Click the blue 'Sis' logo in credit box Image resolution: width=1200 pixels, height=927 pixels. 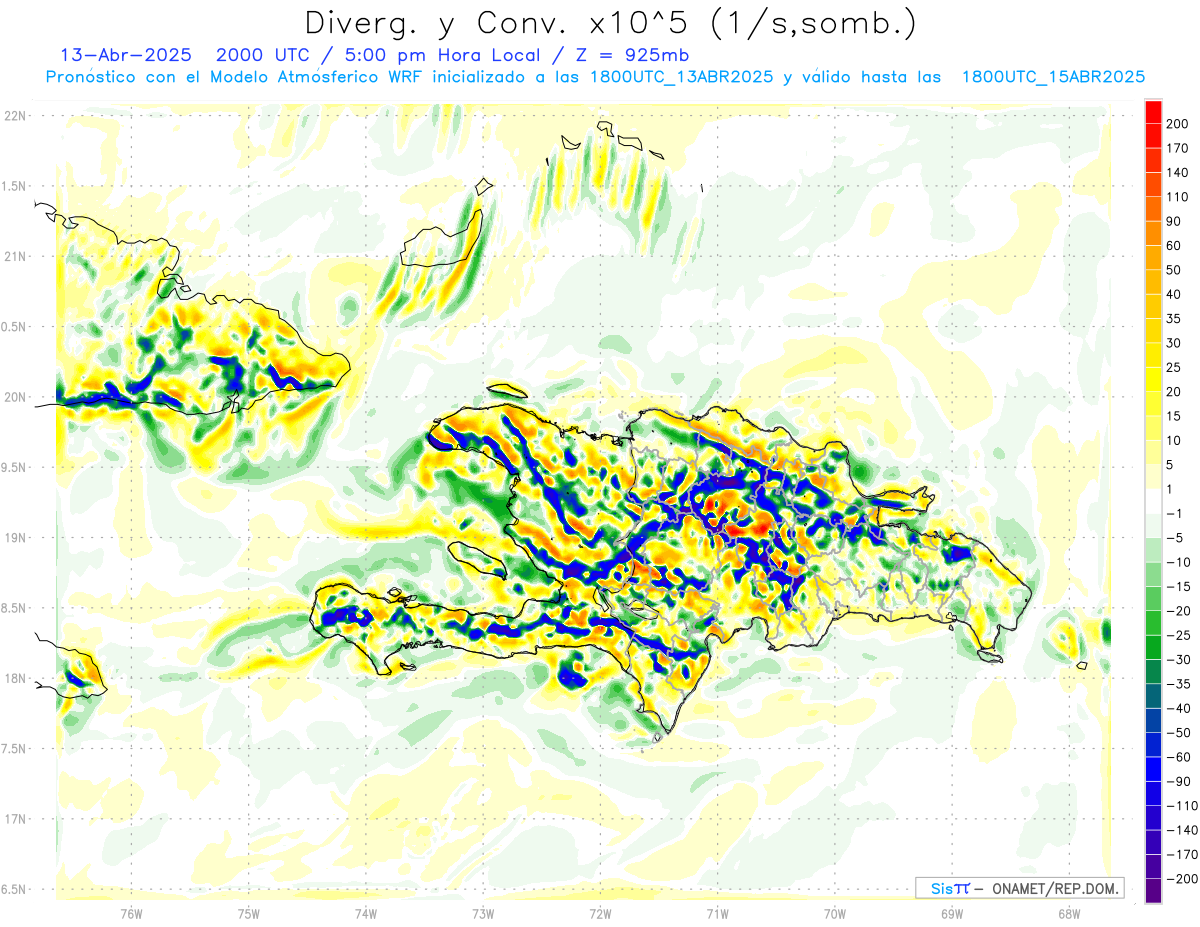pos(942,889)
